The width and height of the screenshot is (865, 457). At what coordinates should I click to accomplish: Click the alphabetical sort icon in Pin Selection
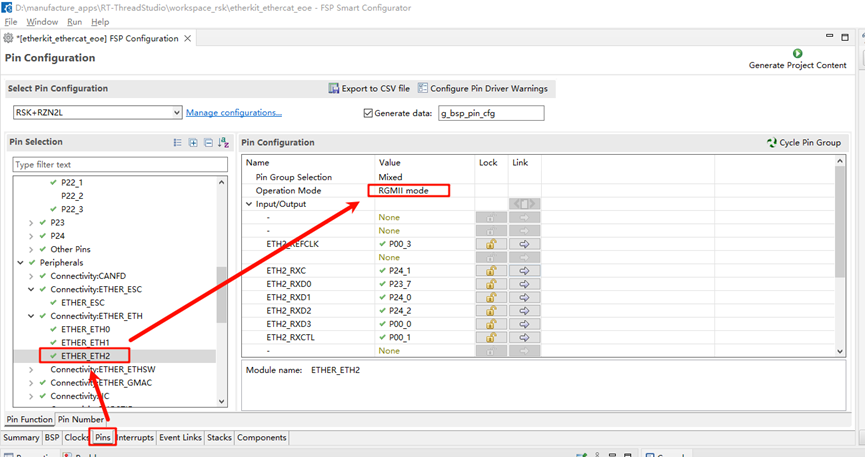(x=223, y=142)
